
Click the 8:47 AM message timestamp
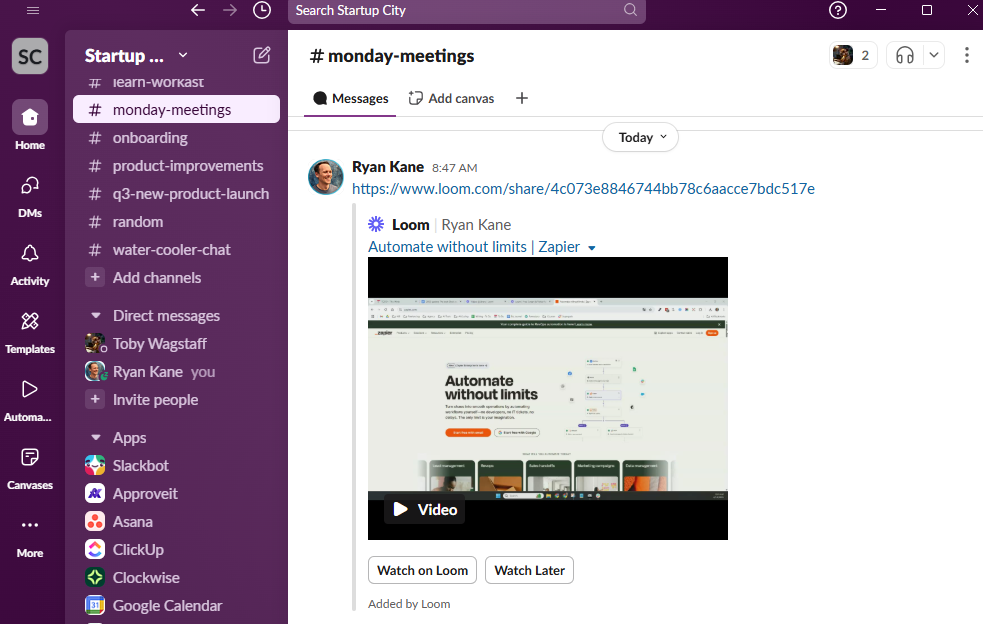pos(455,168)
